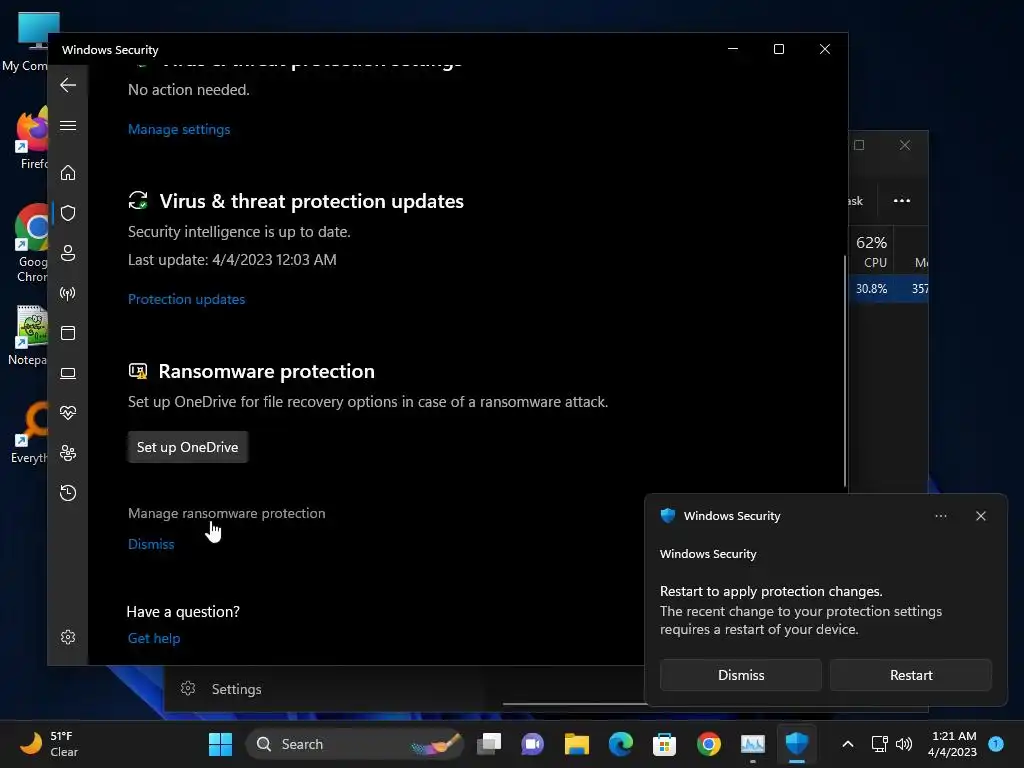Click Set up OneDrive button
The width and height of the screenshot is (1024, 768).
(187, 447)
